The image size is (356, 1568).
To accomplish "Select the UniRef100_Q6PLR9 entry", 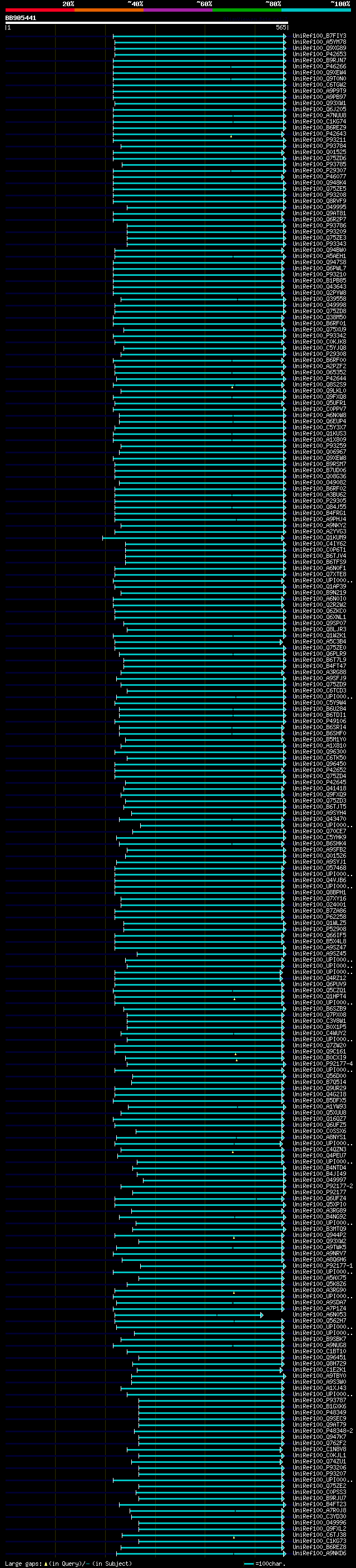I will 319,654.
